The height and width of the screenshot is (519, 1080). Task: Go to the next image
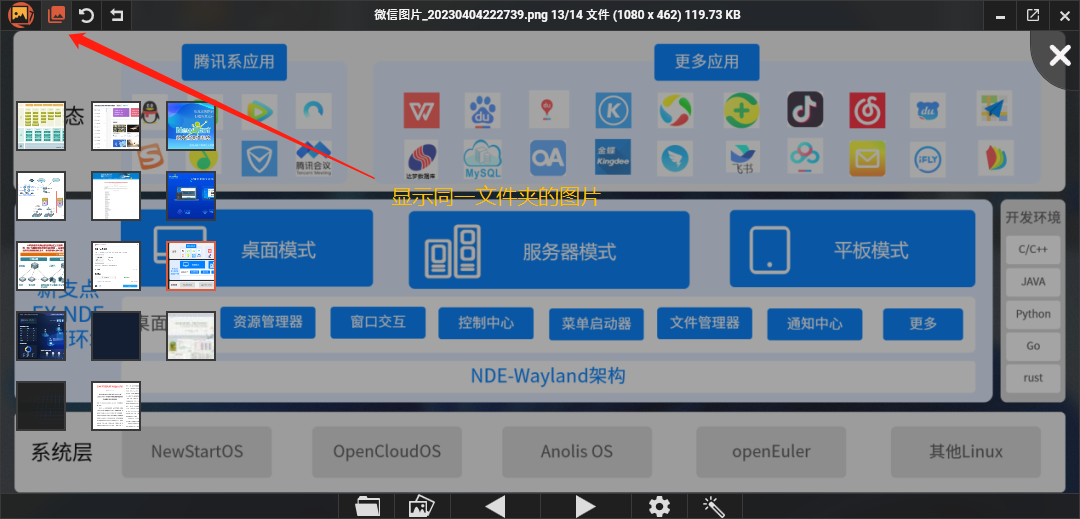tap(585, 507)
